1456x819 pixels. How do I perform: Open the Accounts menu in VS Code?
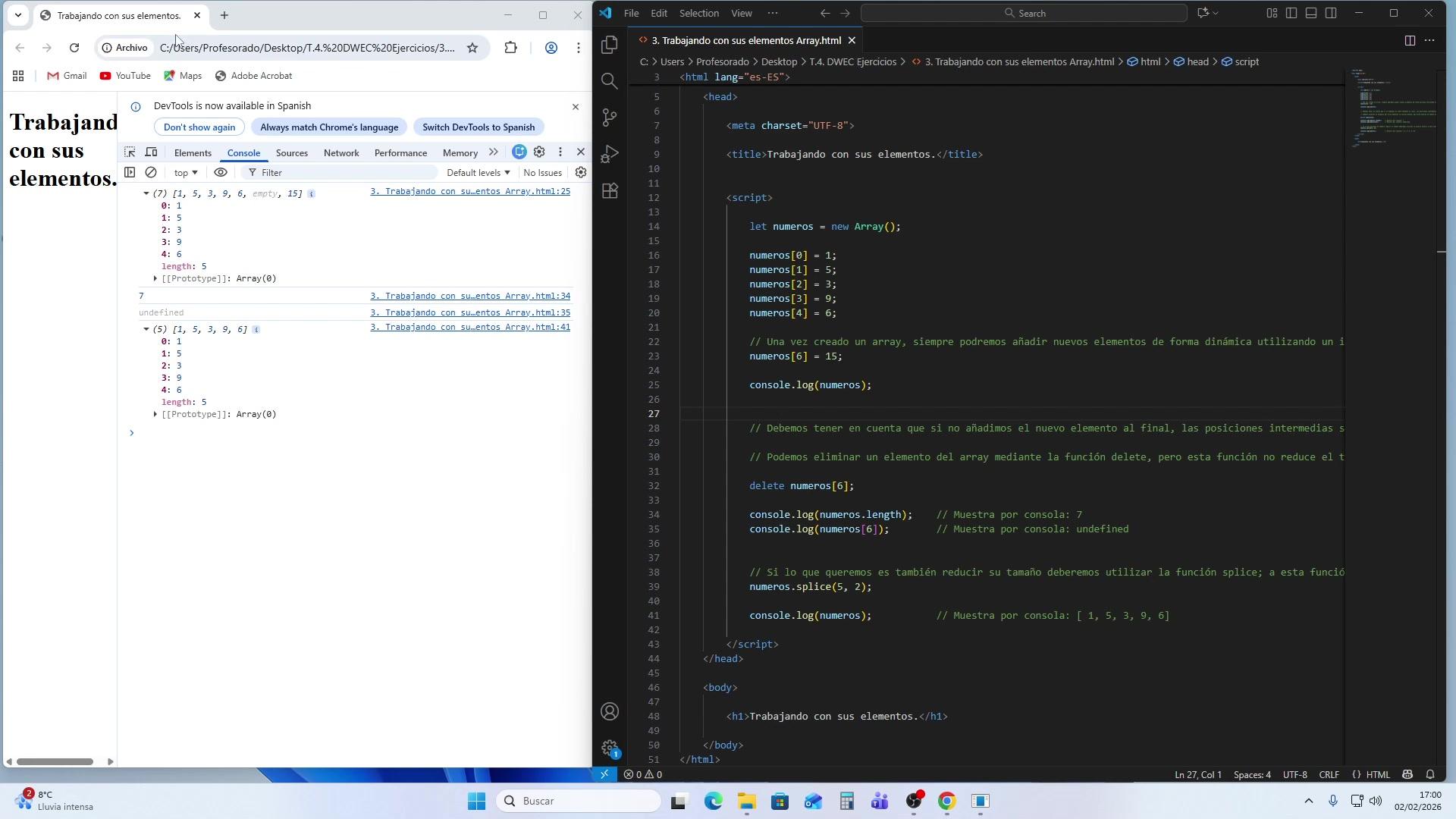610,711
